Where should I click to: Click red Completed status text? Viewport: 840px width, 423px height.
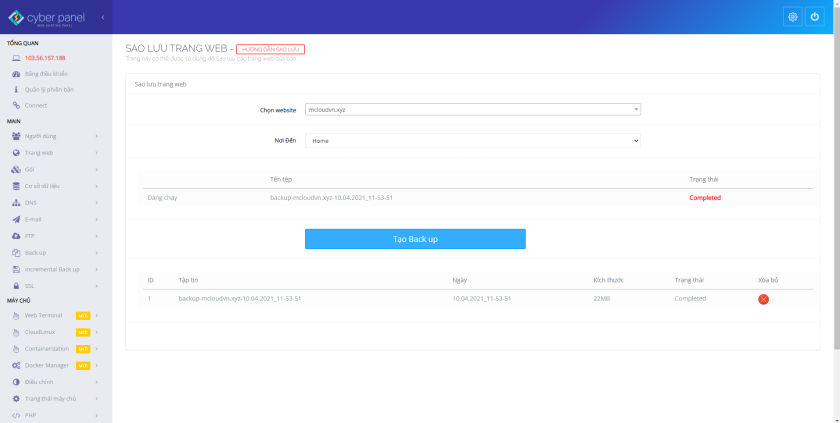coord(705,198)
